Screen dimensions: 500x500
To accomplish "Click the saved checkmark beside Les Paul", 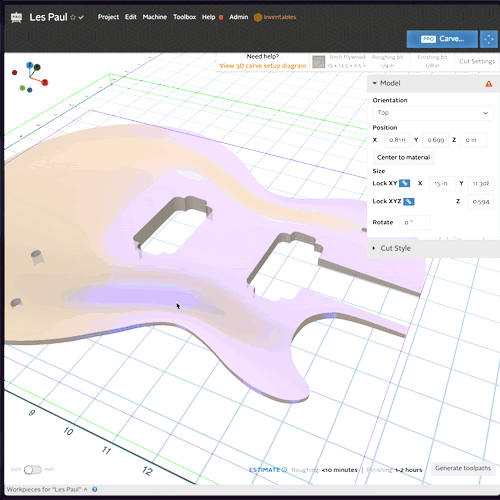I will [x=81, y=17].
